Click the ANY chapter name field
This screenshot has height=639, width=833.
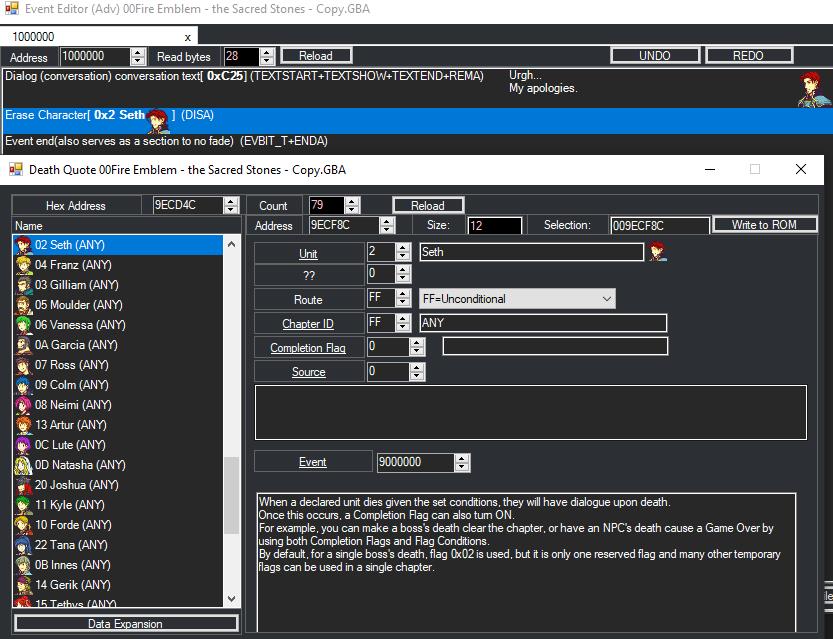[543, 323]
